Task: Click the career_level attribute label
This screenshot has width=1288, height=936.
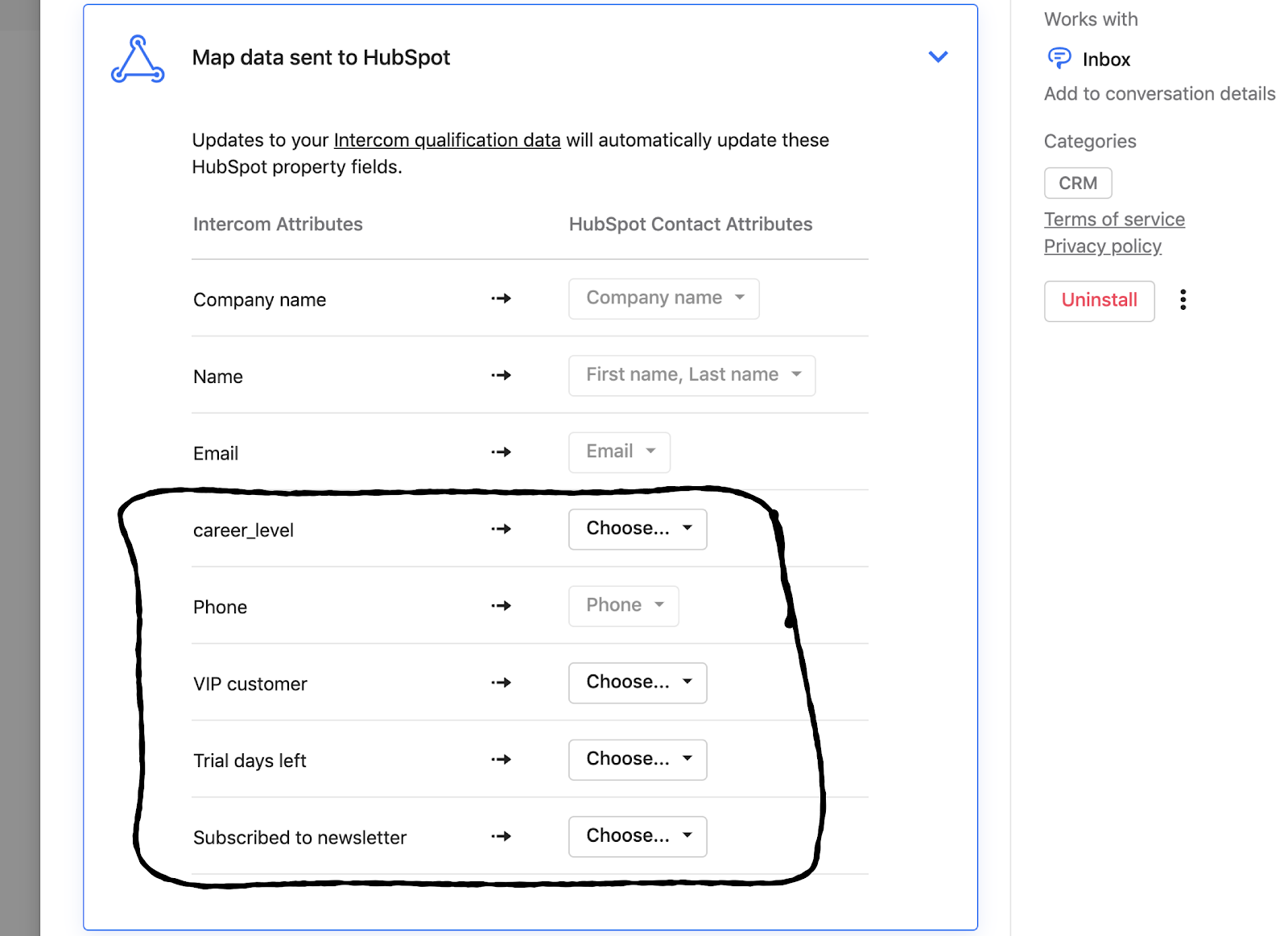Action: pos(243,530)
